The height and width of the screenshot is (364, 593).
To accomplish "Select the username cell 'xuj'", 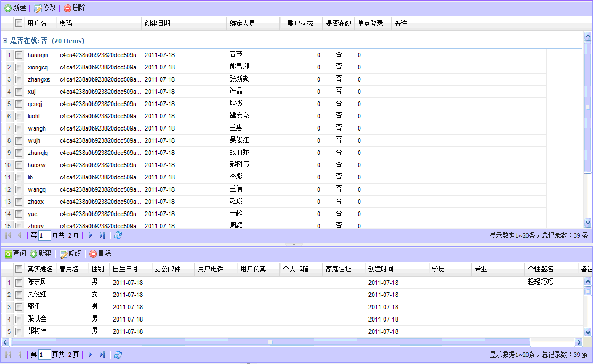I will click(31, 92).
